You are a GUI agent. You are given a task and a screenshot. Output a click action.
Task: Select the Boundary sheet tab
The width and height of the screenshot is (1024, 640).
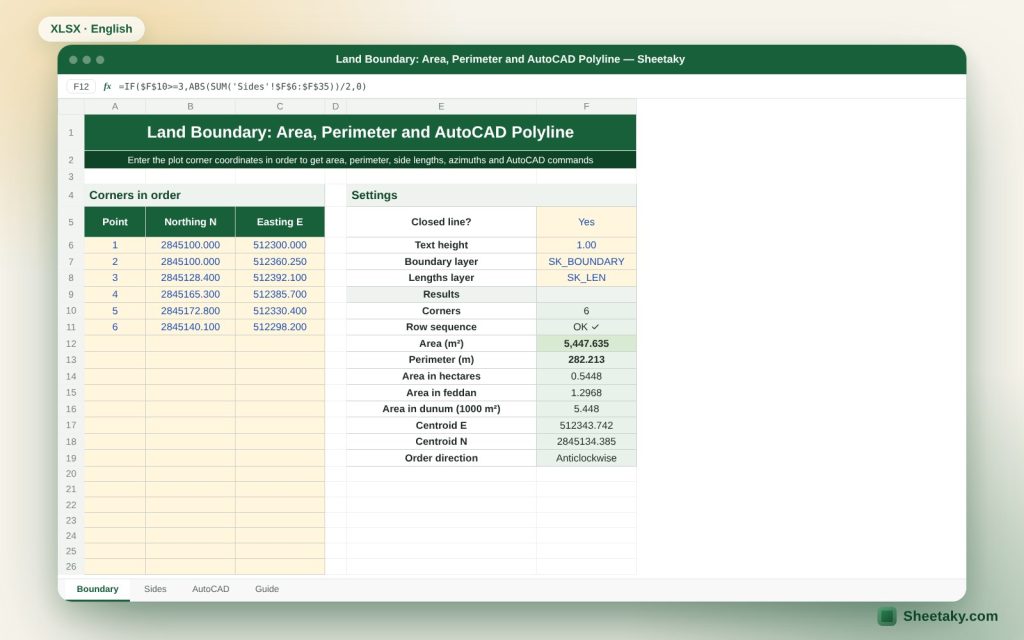pyautogui.click(x=97, y=589)
